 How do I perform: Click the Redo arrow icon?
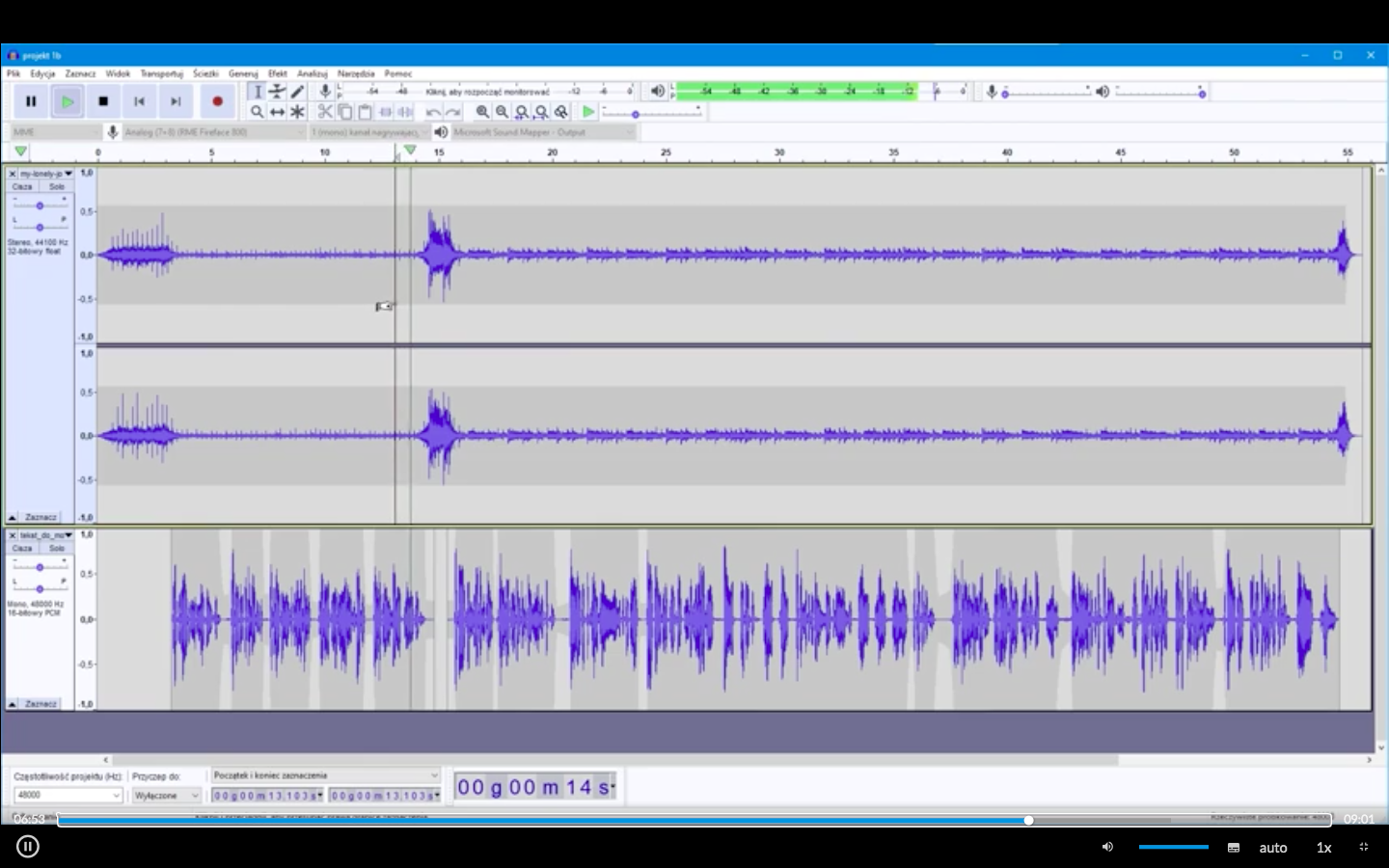[453, 112]
